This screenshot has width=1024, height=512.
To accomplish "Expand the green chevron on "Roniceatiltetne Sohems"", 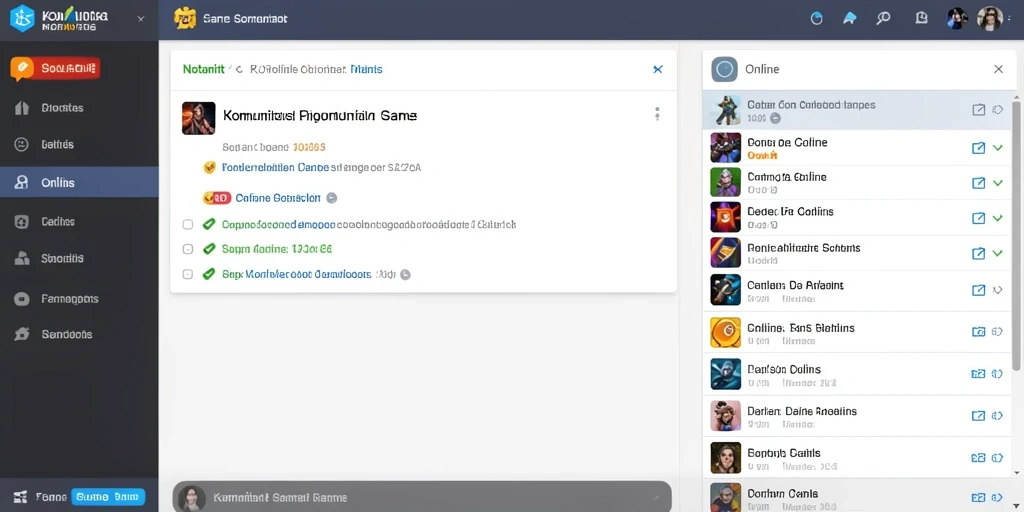I will click(997, 253).
